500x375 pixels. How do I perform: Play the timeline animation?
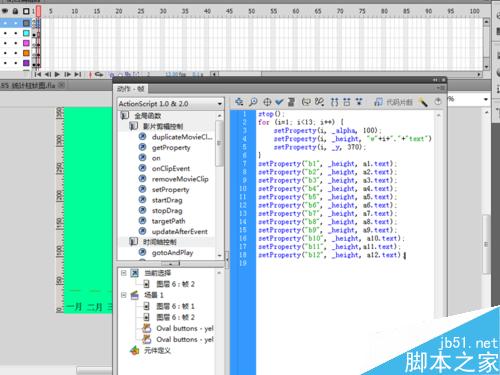click(x=57, y=74)
